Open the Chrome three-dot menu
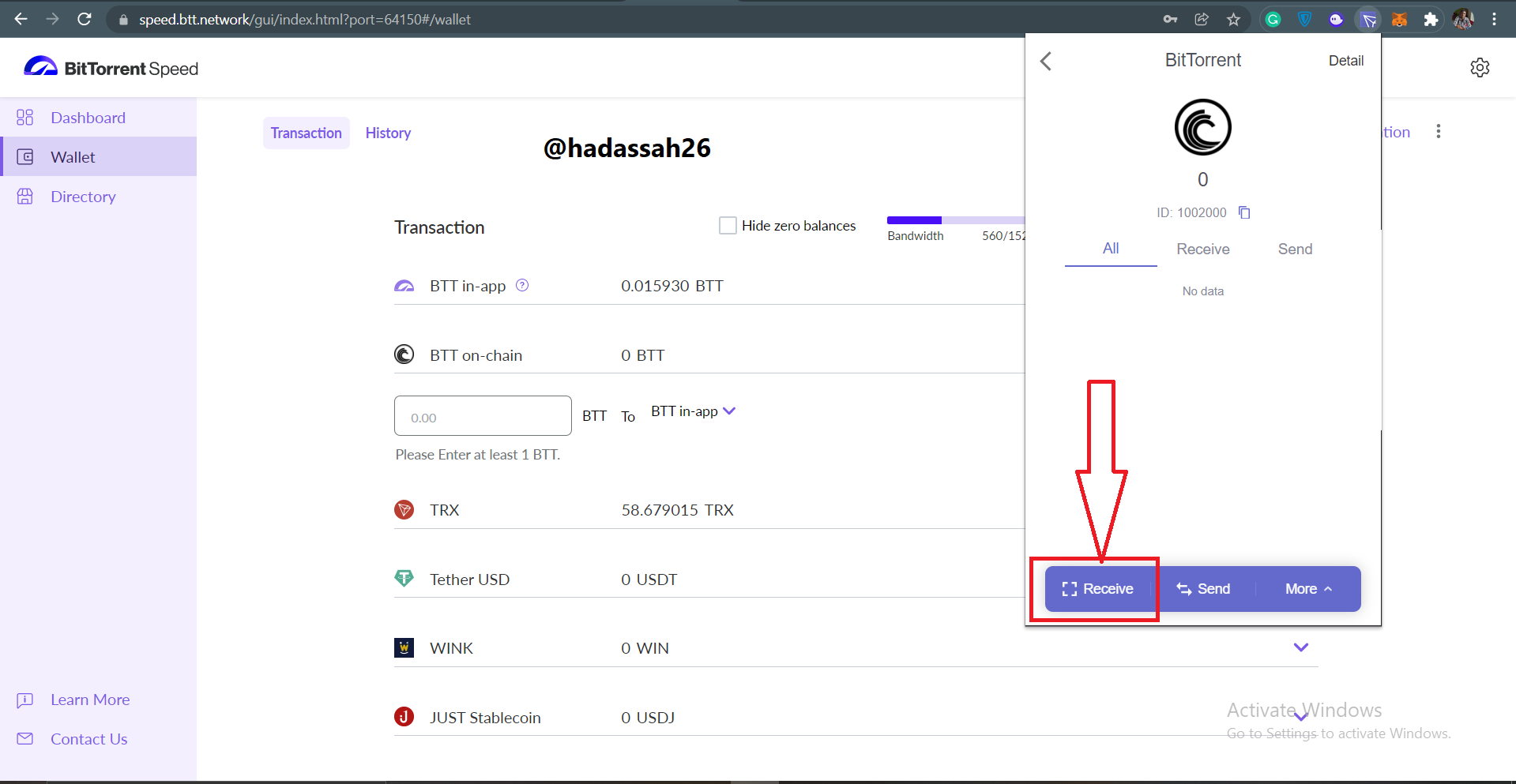 (x=1494, y=19)
